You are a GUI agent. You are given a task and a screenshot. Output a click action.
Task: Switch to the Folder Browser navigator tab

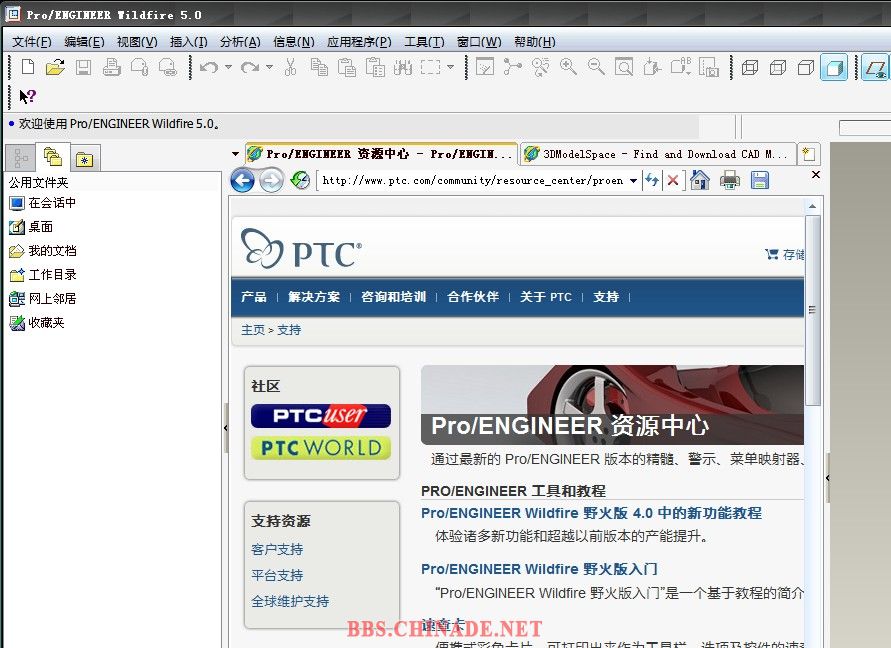click(53, 157)
